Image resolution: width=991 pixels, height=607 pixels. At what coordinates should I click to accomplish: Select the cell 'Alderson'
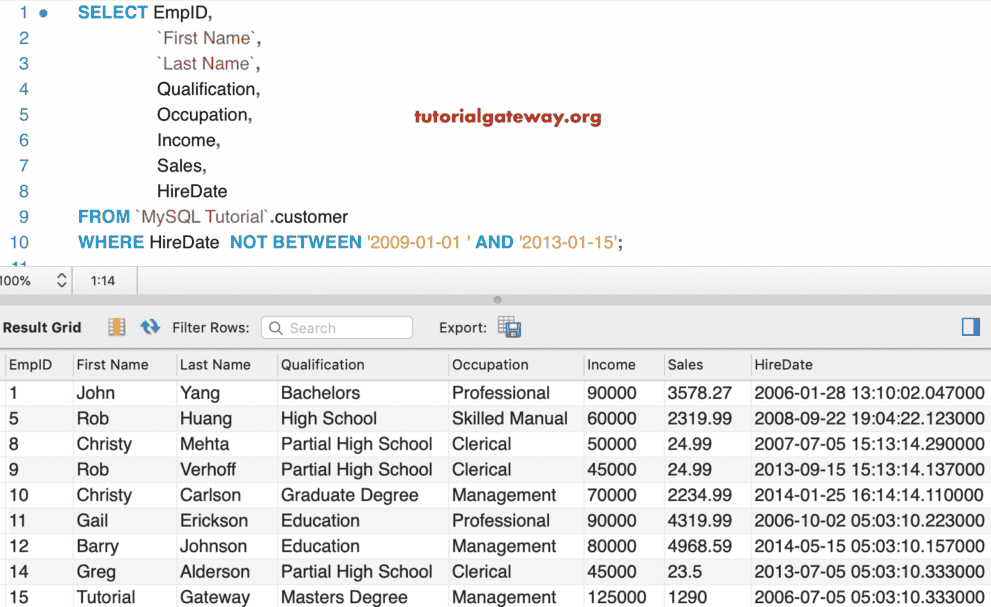pyautogui.click(x=215, y=572)
